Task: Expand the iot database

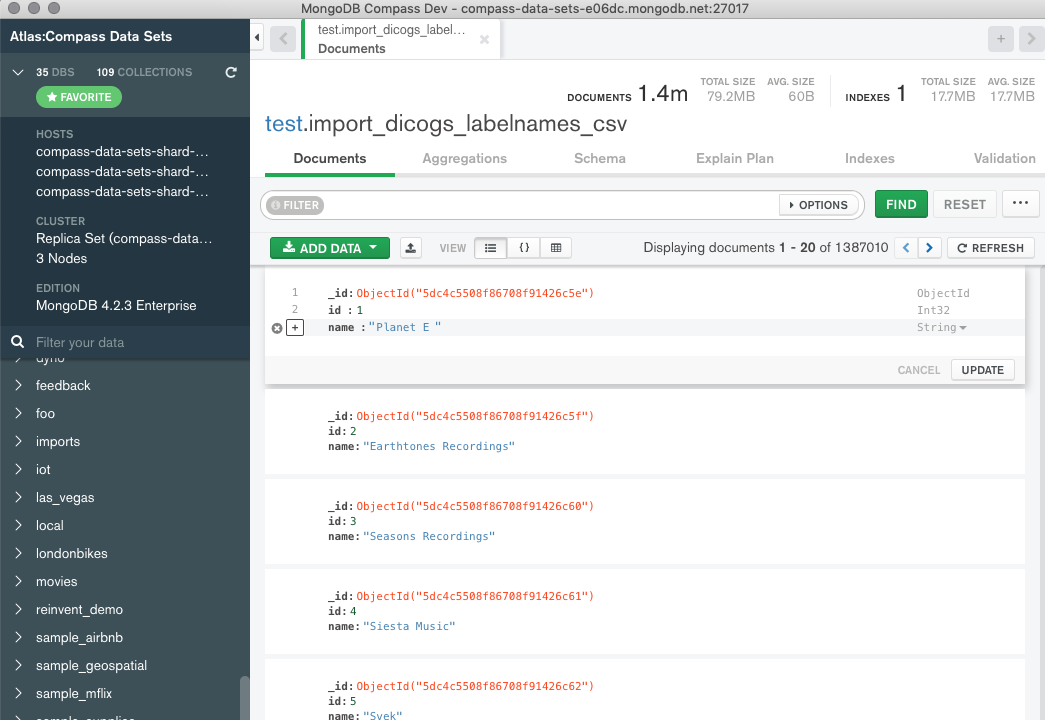Action: (x=19, y=469)
